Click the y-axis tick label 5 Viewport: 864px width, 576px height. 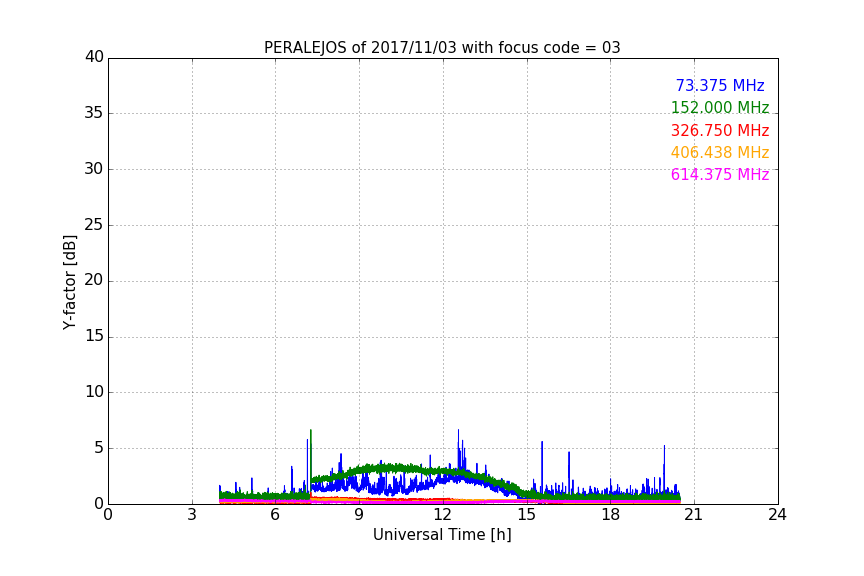pyautogui.click(x=99, y=448)
